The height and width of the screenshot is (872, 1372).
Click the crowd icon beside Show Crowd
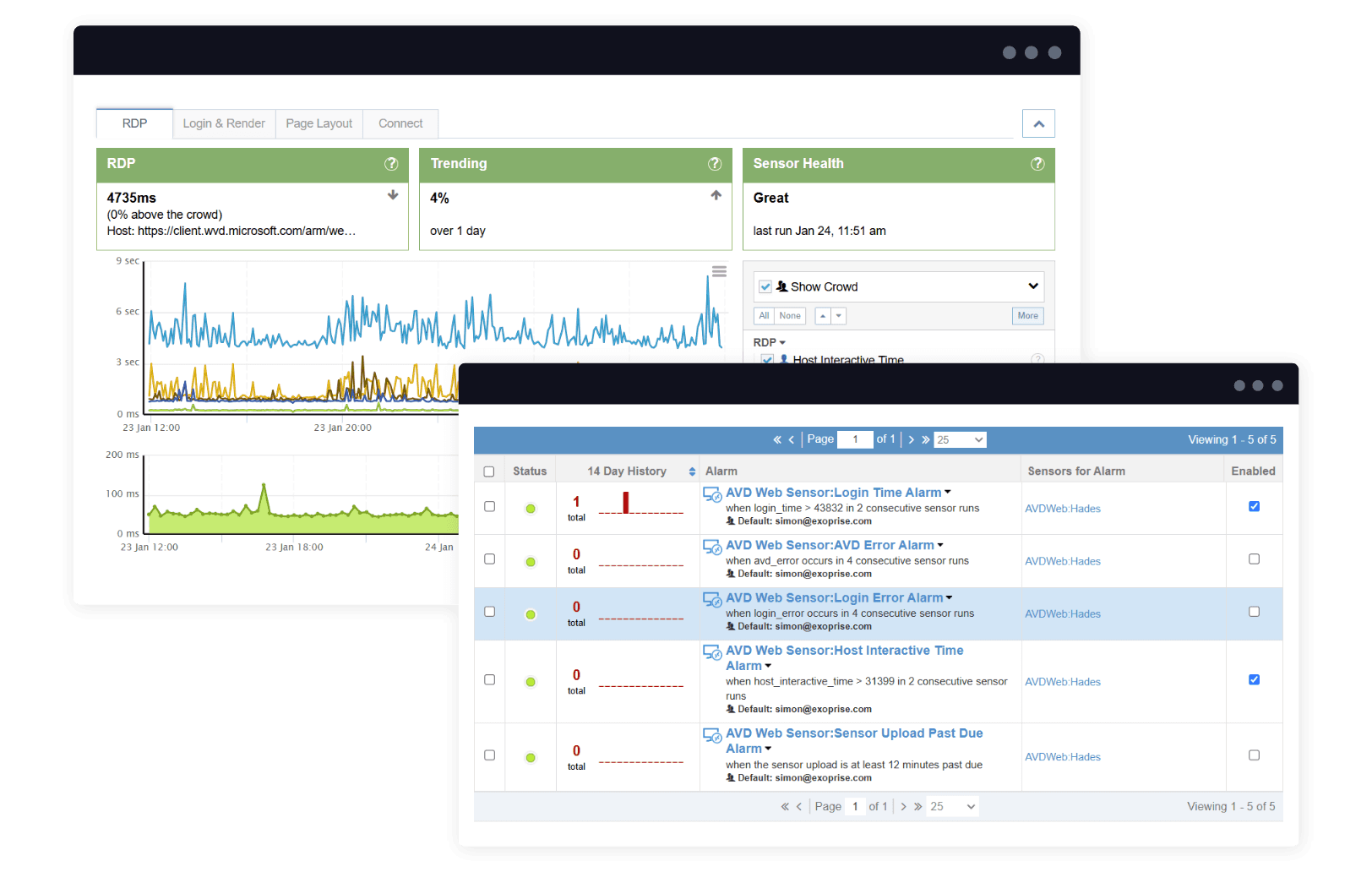click(x=781, y=286)
